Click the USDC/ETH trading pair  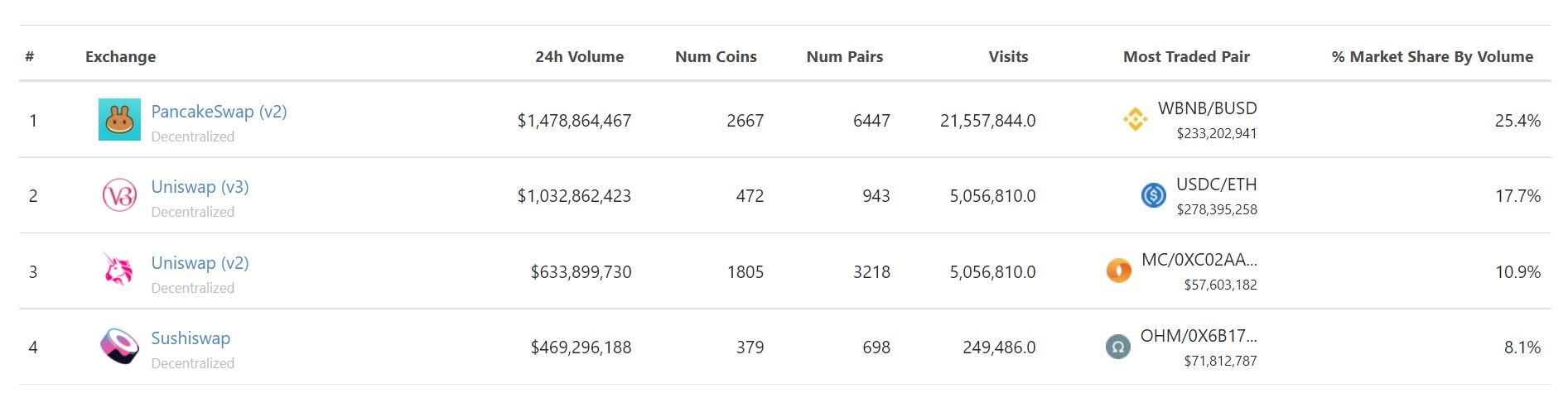pyautogui.click(x=1216, y=185)
